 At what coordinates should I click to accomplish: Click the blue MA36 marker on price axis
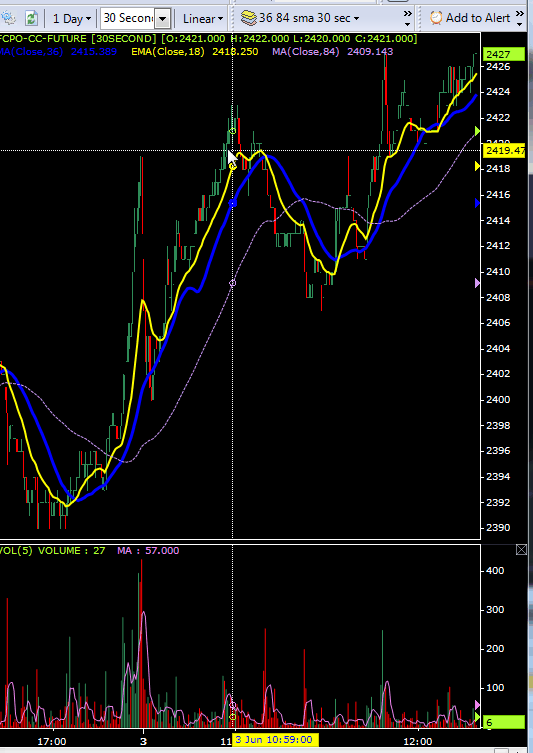pyautogui.click(x=477, y=203)
